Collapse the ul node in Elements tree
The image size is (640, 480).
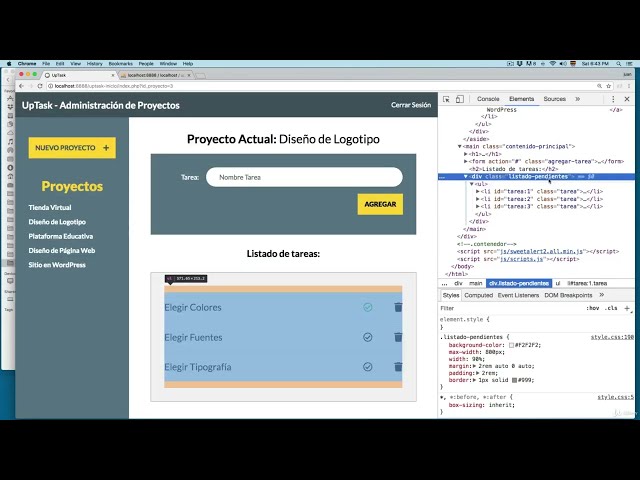[472, 184]
